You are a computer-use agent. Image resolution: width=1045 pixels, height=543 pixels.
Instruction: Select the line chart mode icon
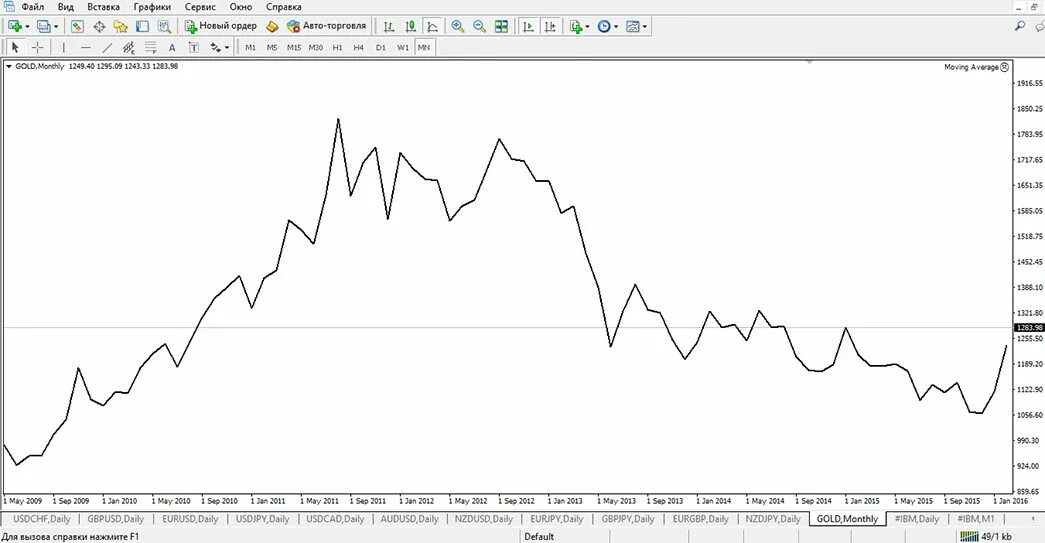click(x=433, y=26)
